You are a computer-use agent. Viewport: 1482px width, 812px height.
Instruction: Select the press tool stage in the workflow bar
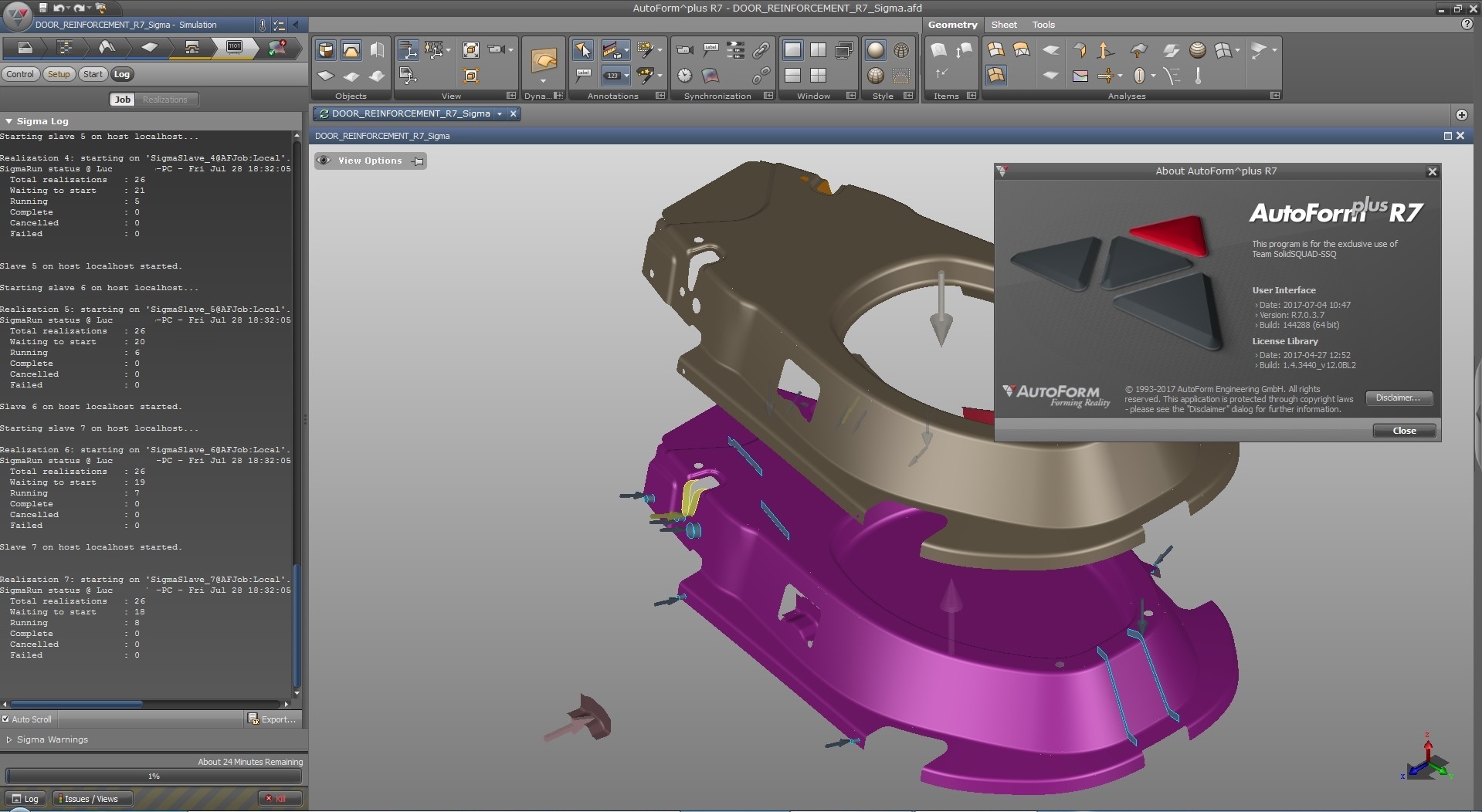click(x=192, y=48)
